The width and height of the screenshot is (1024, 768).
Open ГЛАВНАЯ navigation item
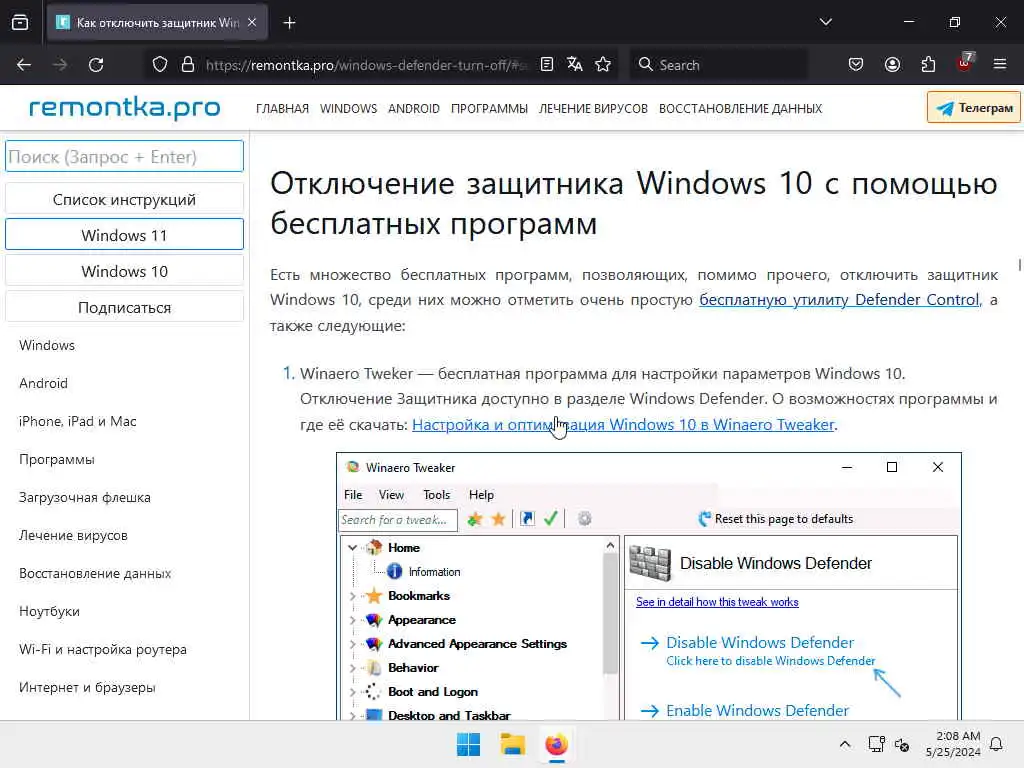(282, 108)
